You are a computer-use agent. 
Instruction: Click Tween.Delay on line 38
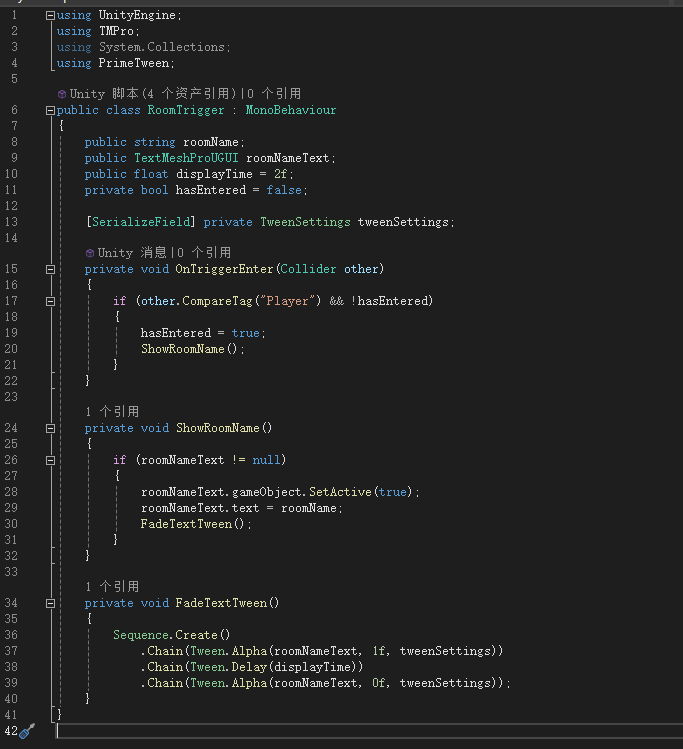coord(228,667)
